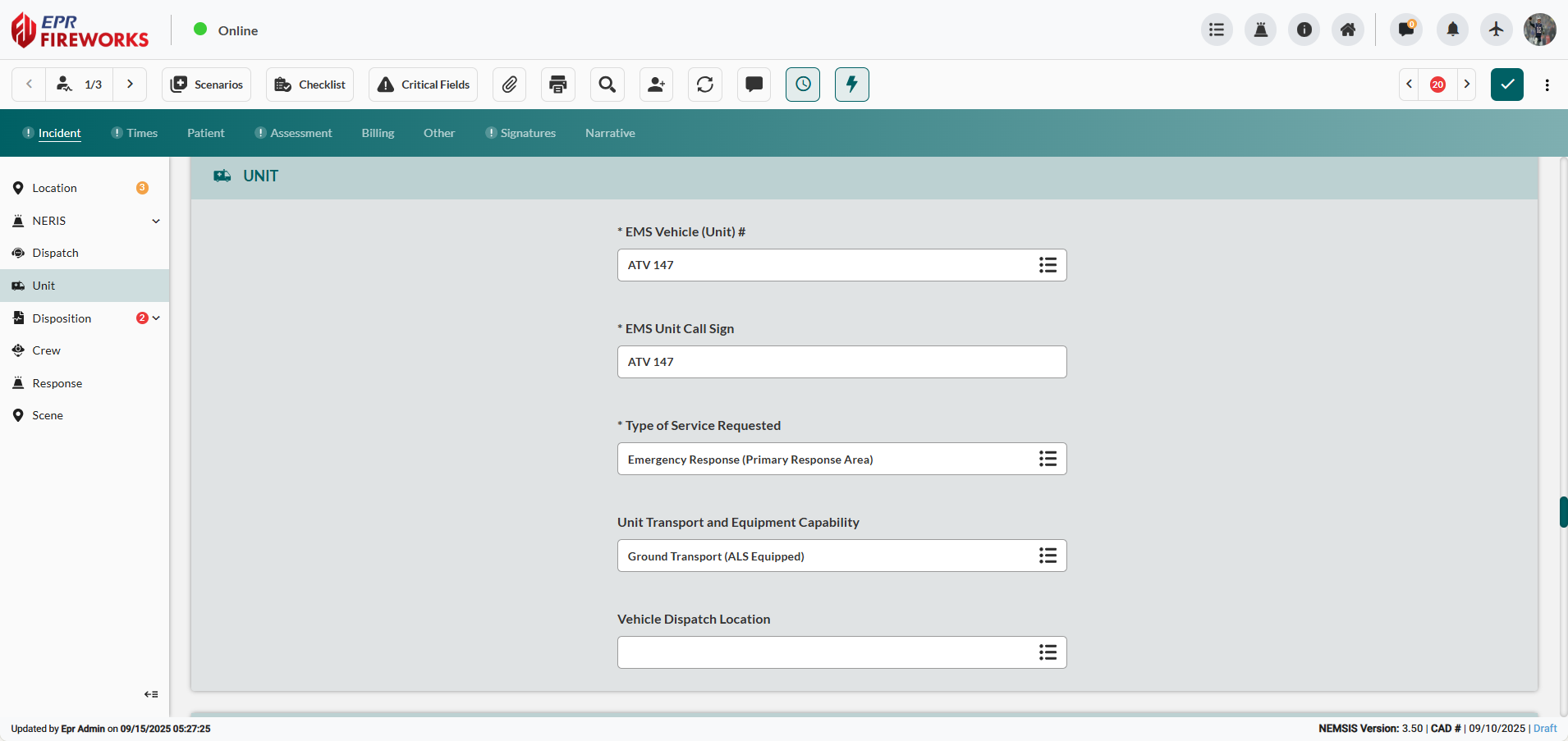This screenshot has width=1568, height=741.
Task: Collapse the sidebar with the arrow icon
Action: click(x=151, y=694)
